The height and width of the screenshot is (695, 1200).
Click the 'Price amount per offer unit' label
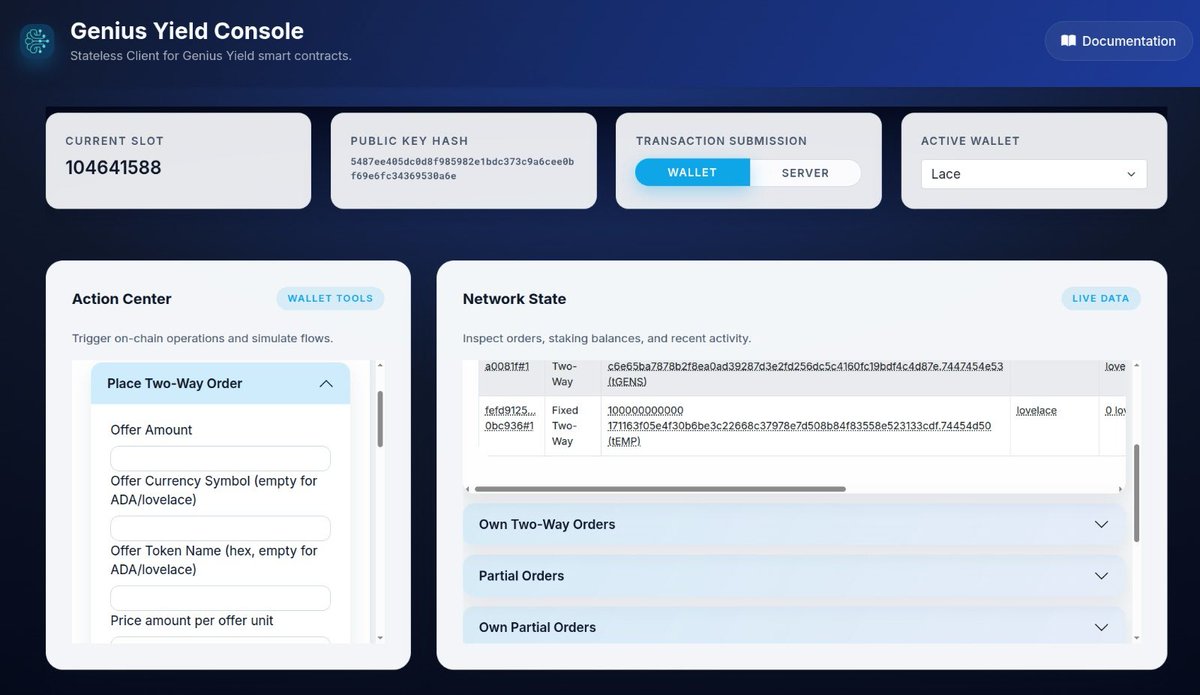click(192, 620)
